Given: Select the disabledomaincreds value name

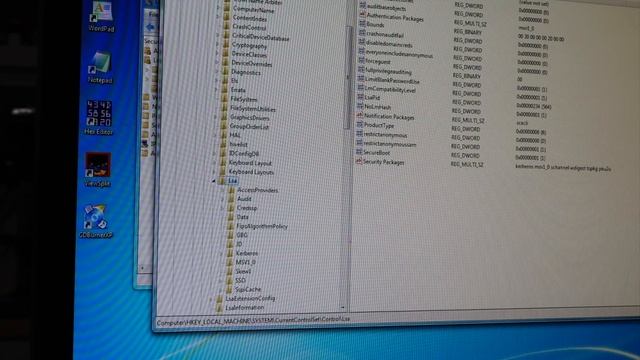Looking at the screenshot, I should click(389, 44).
